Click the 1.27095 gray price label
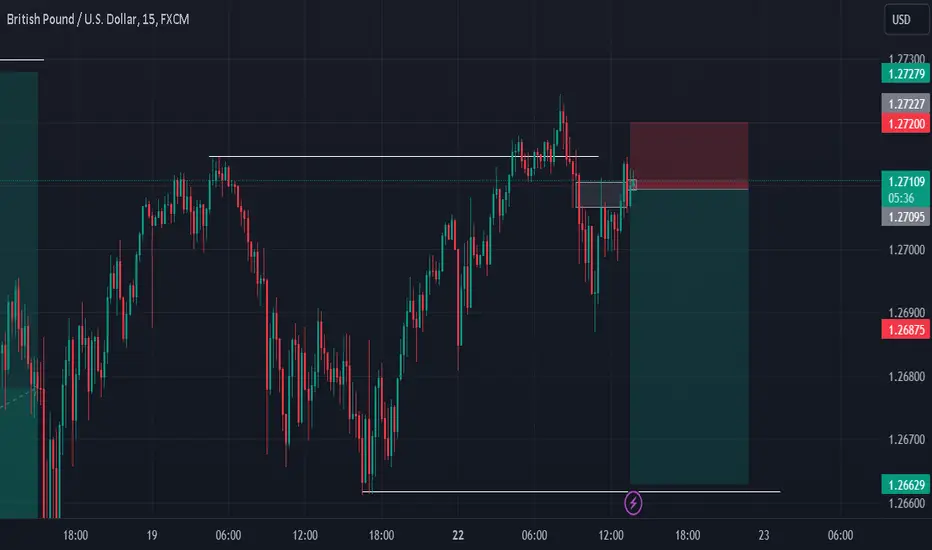 pos(906,216)
